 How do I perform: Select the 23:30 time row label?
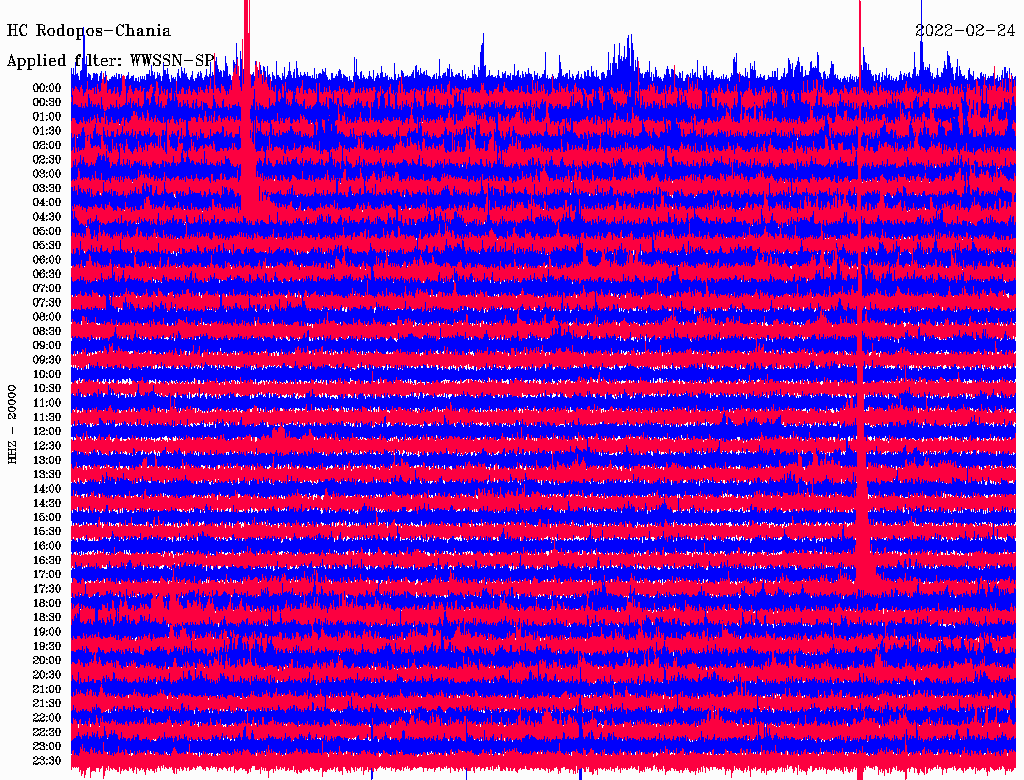[47, 760]
